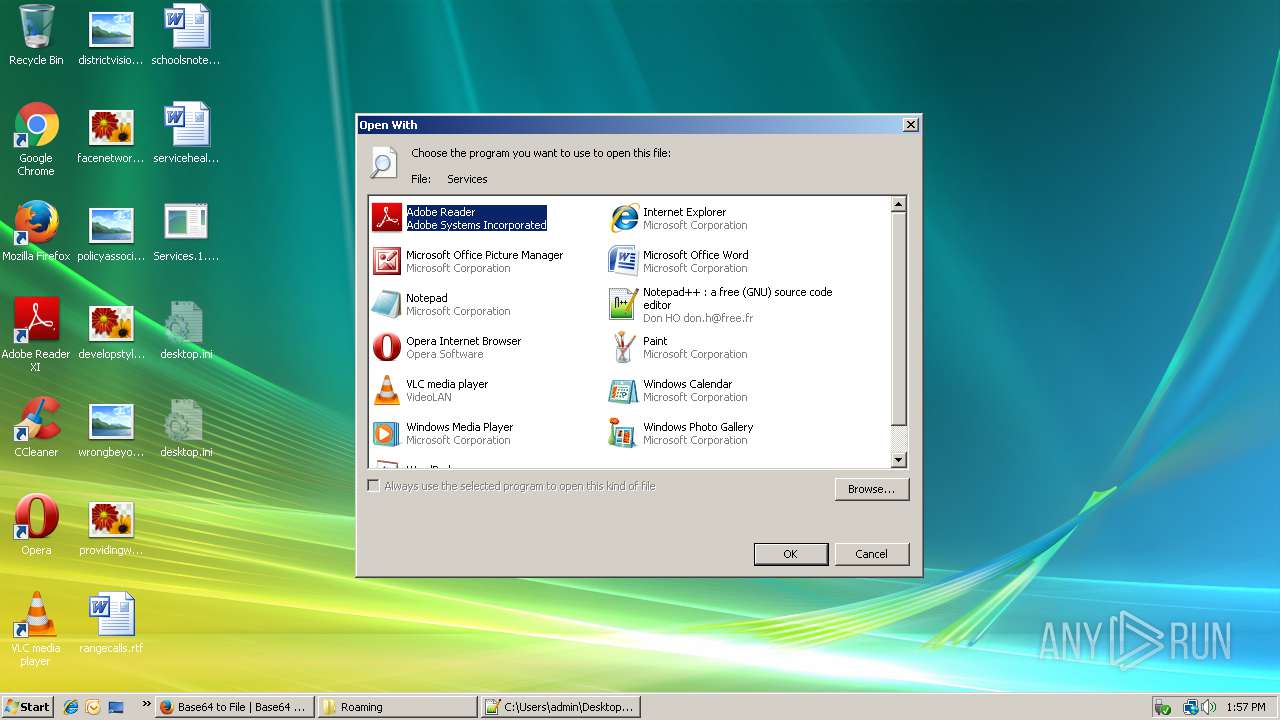The width and height of the screenshot is (1280, 720).
Task: Expand quick launch overflow chevron
Action: tap(146, 704)
